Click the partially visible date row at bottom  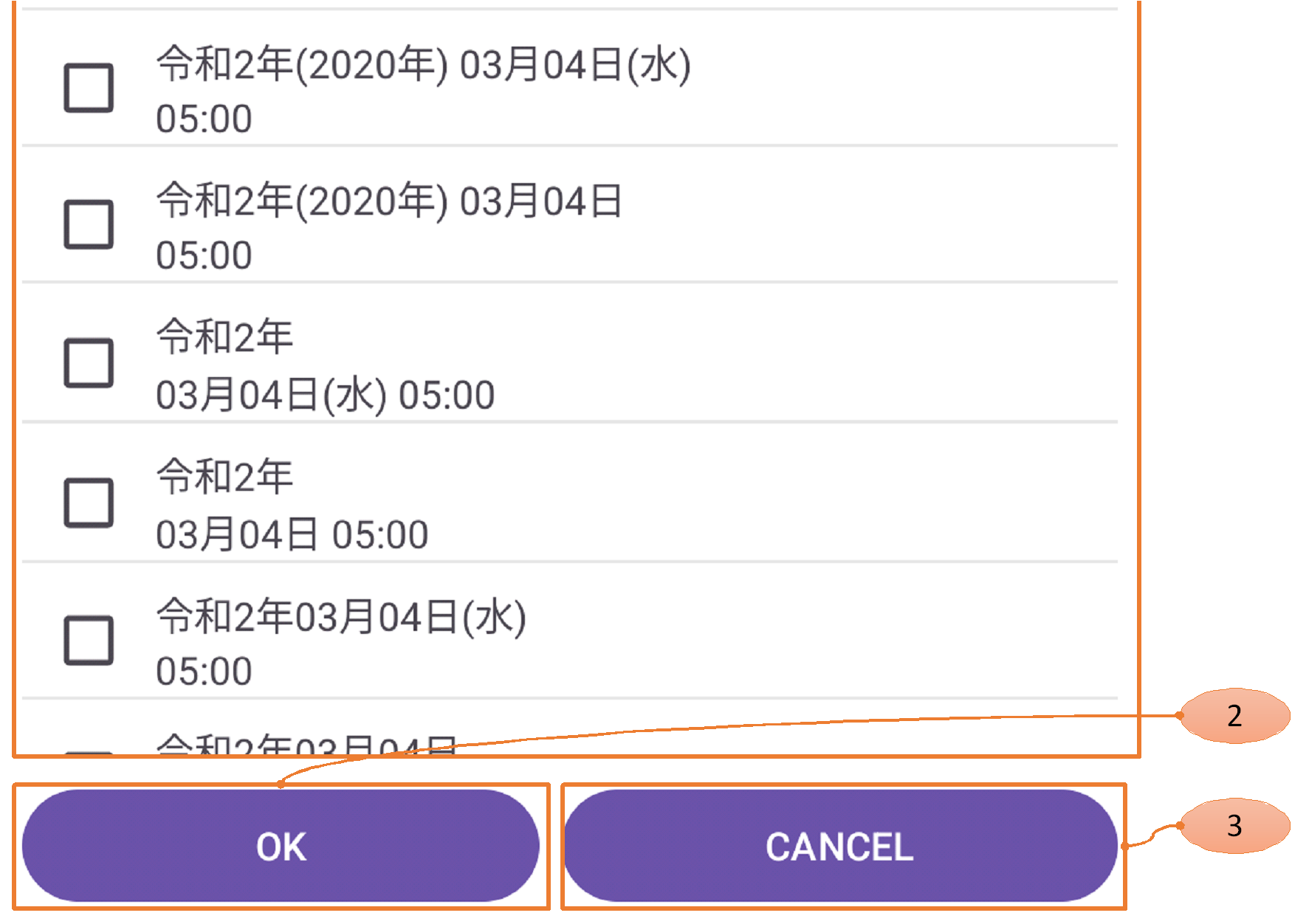[x=306, y=744]
